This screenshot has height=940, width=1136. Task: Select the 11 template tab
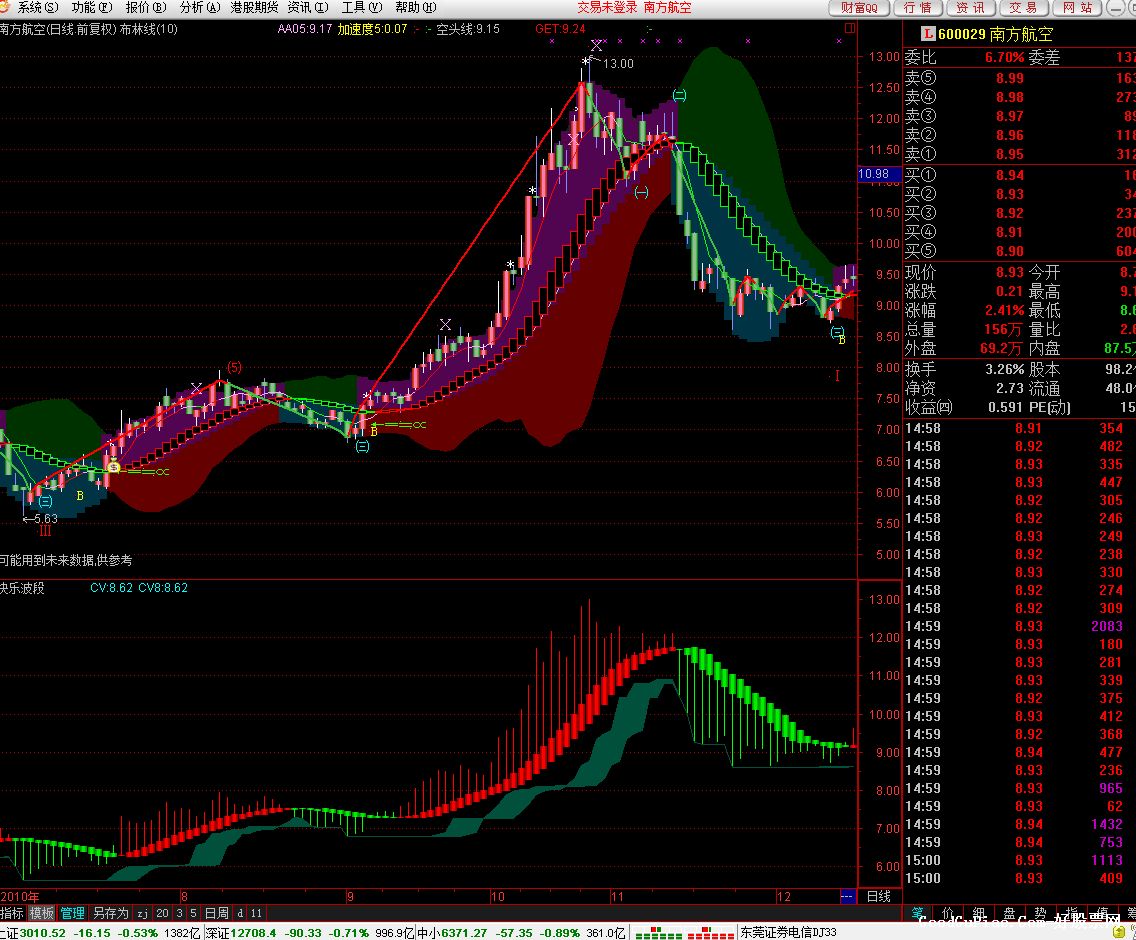click(x=256, y=913)
